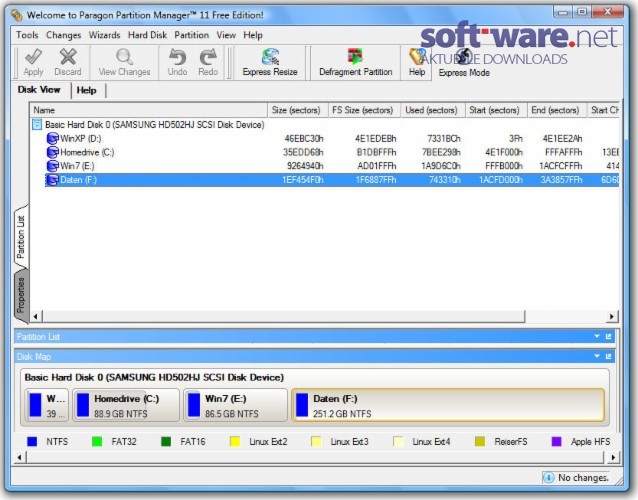The height and width of the screenshot is (500, 638).
Task: Click the 46EBC30h size value for WinXP
Action: pyautogui.click(x=304, y=139)
